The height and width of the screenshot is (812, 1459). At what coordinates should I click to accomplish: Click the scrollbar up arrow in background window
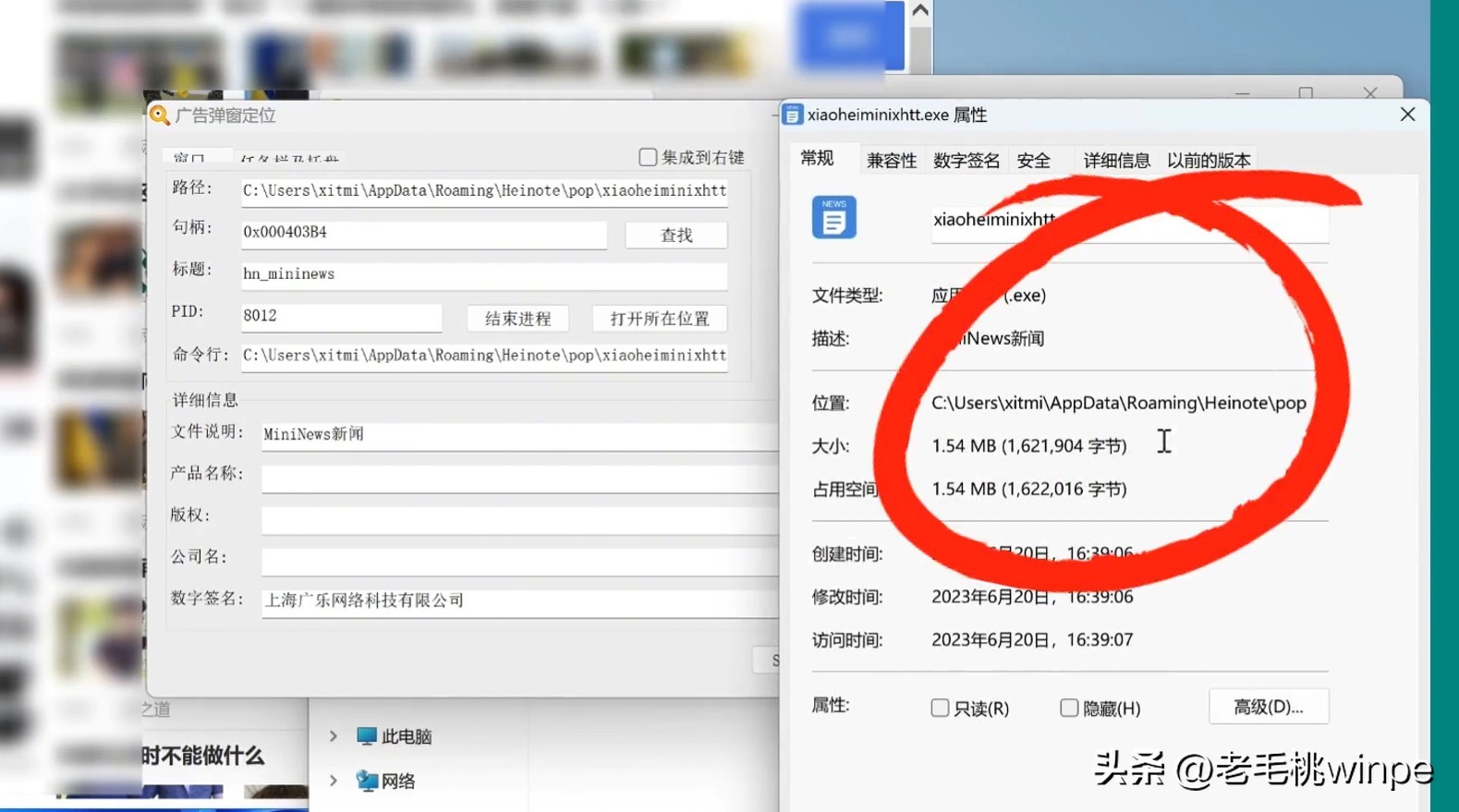920,11
